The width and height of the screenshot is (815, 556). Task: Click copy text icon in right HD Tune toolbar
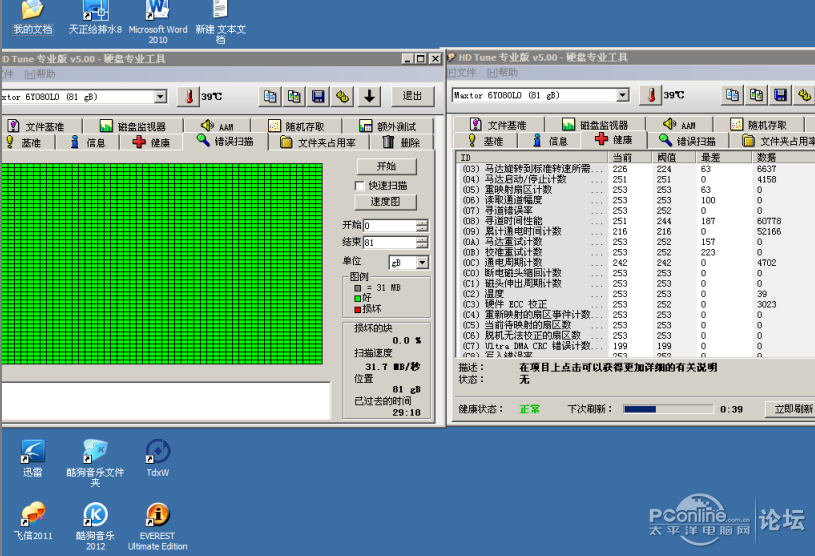(x=732, y=95)
